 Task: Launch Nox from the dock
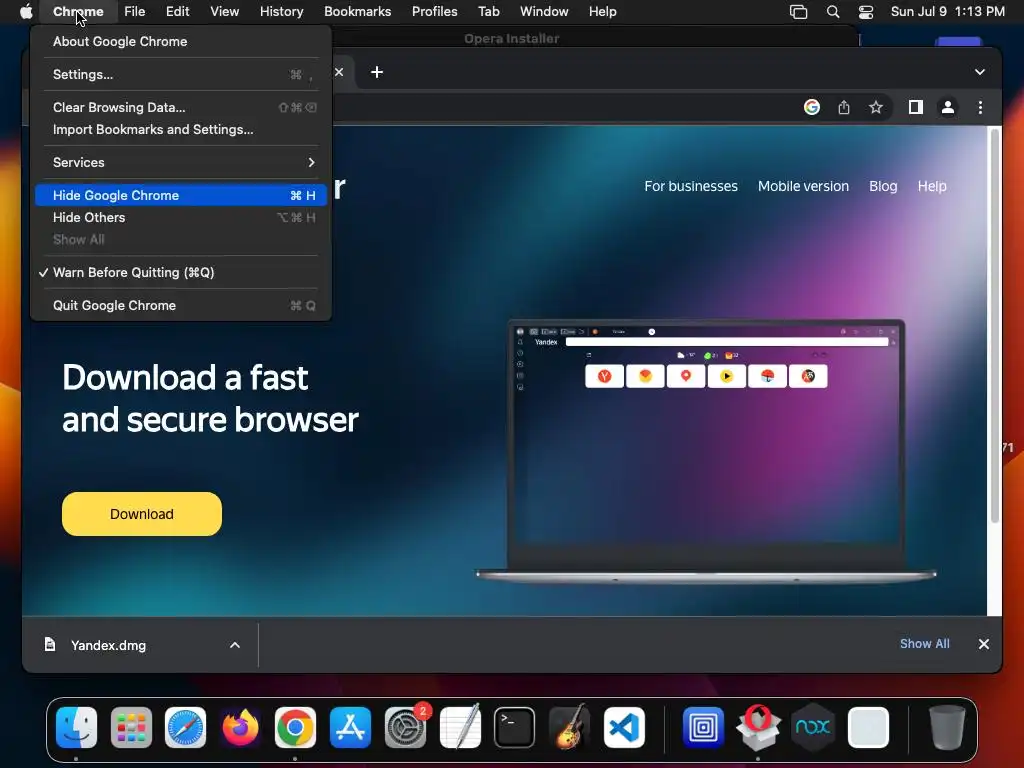[813, 727]
